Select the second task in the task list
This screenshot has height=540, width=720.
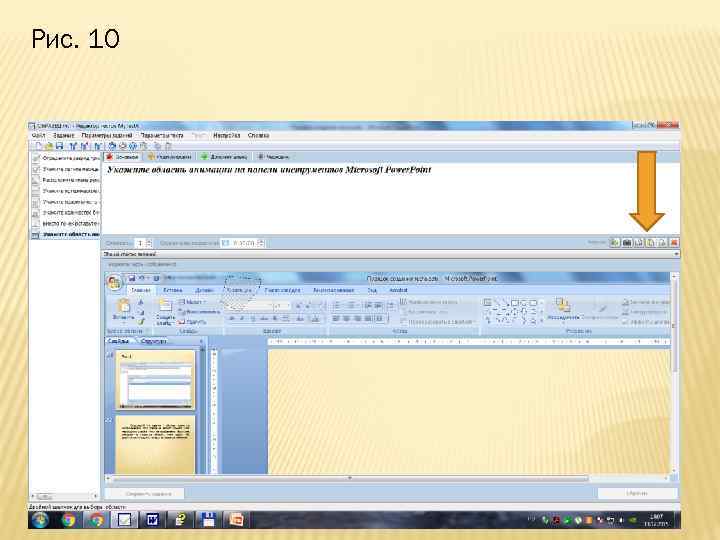66,169
